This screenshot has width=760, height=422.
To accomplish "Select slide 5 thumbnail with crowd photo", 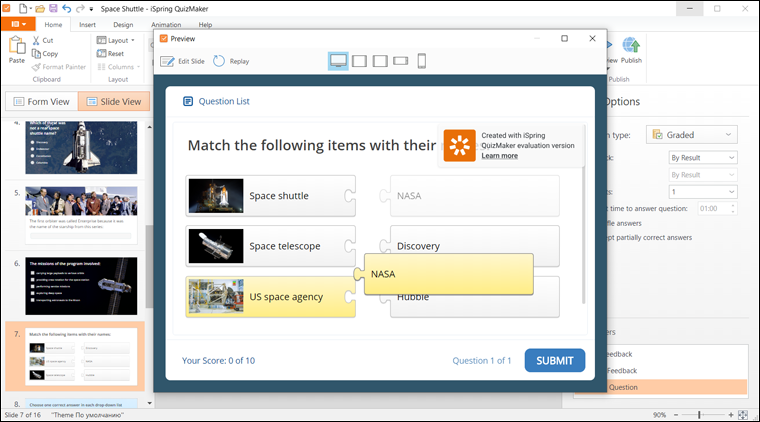I will (x=81, y=215).
